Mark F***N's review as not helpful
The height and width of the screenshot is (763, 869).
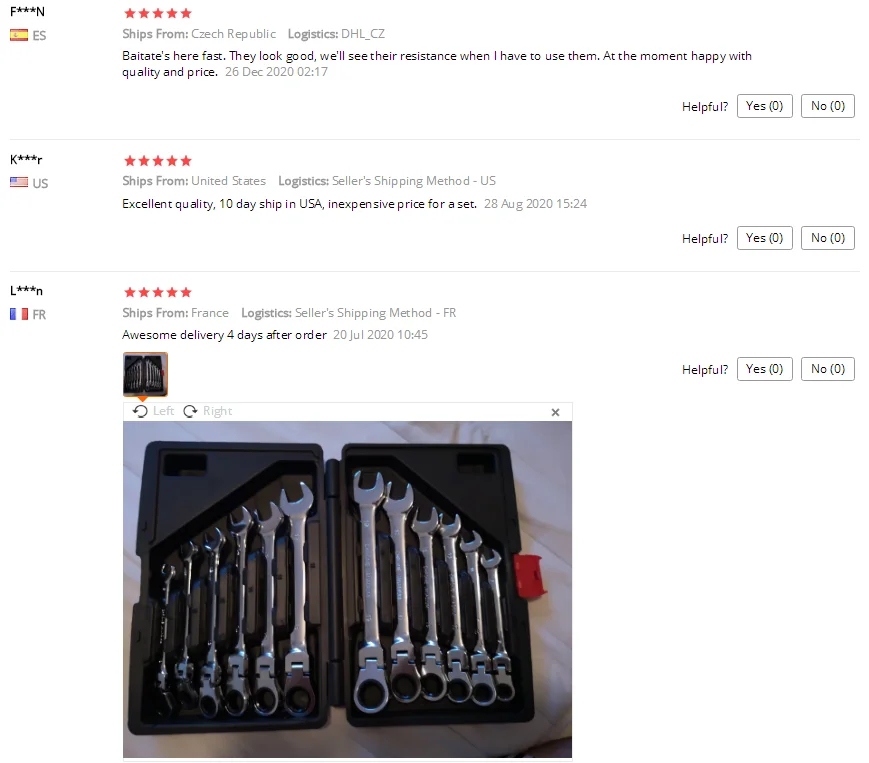point(827,106)
